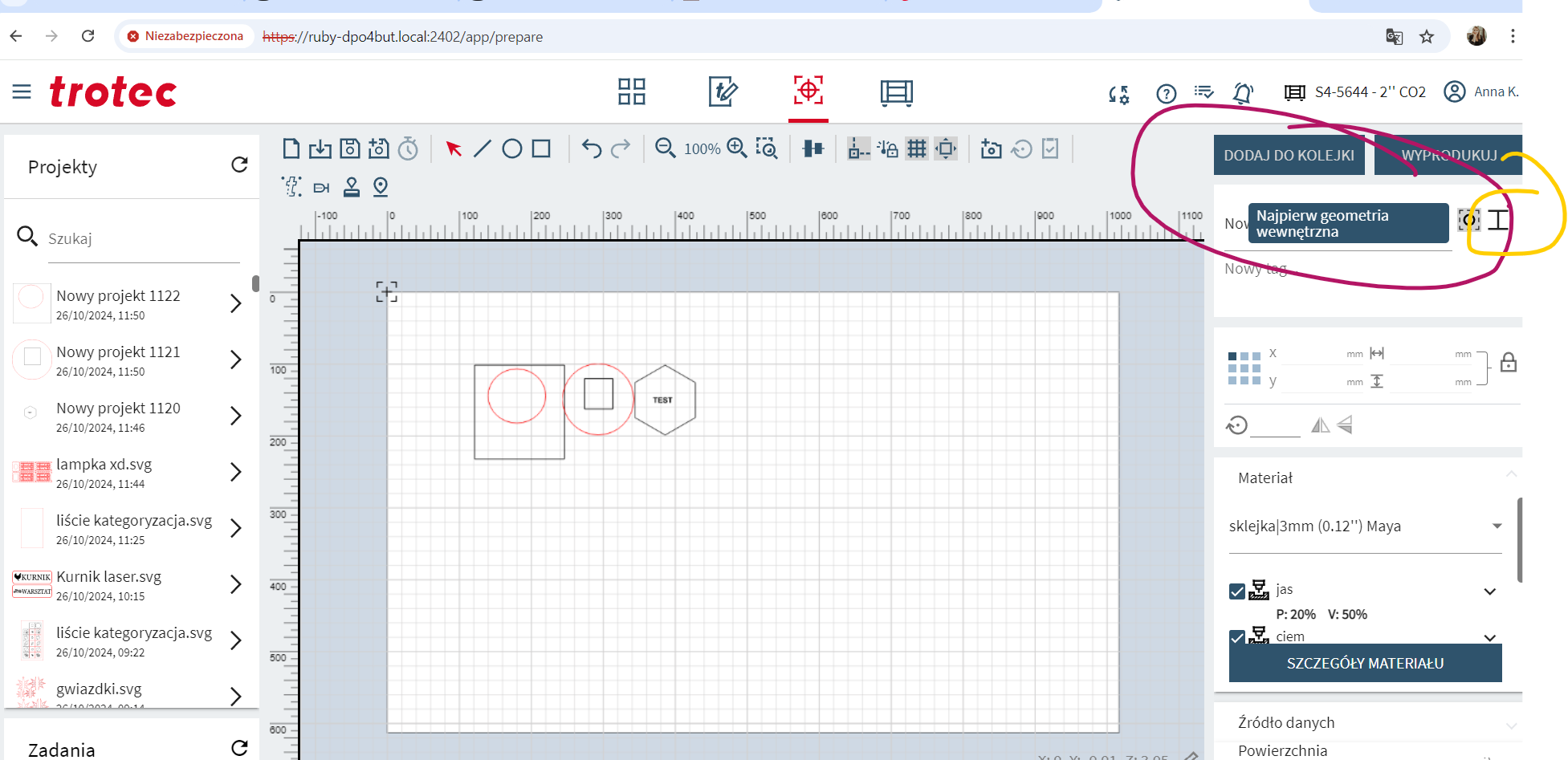Viewport: 1568px width, 760px height.
Task: Redo the last undone action
Action: pos(621,149)
